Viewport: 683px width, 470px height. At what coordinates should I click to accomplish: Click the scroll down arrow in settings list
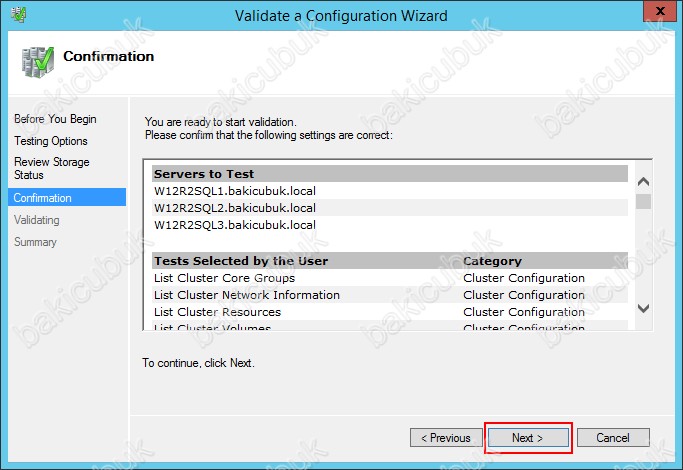tap(643, 309)
